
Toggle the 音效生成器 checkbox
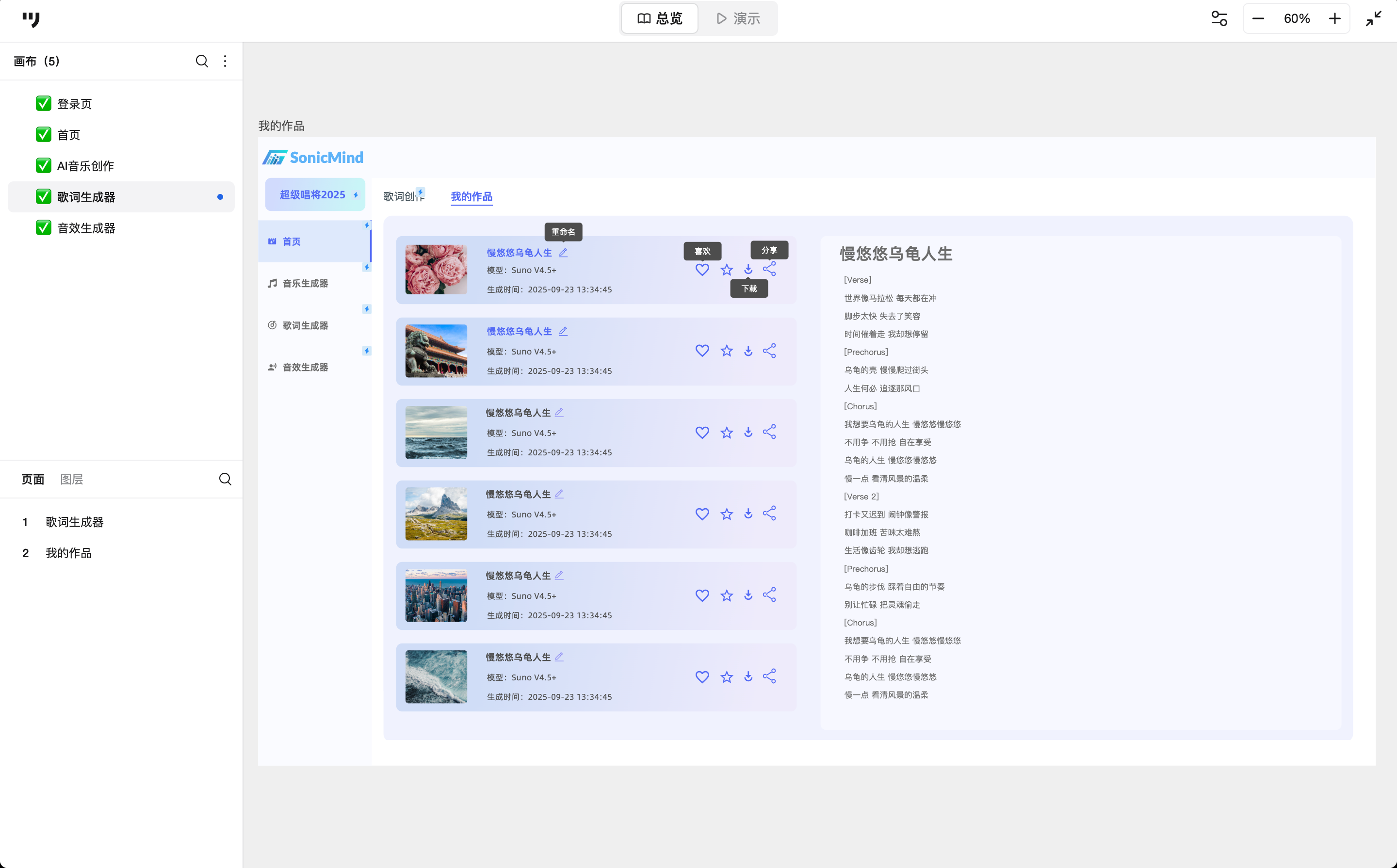(x=44, y=228)
